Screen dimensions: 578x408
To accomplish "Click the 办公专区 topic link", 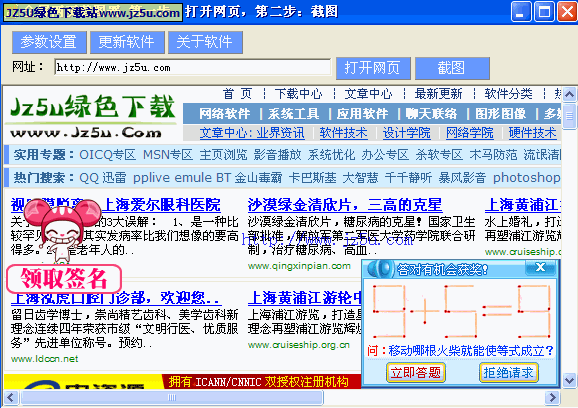I will pyautogui.click(x=385, y=155).
